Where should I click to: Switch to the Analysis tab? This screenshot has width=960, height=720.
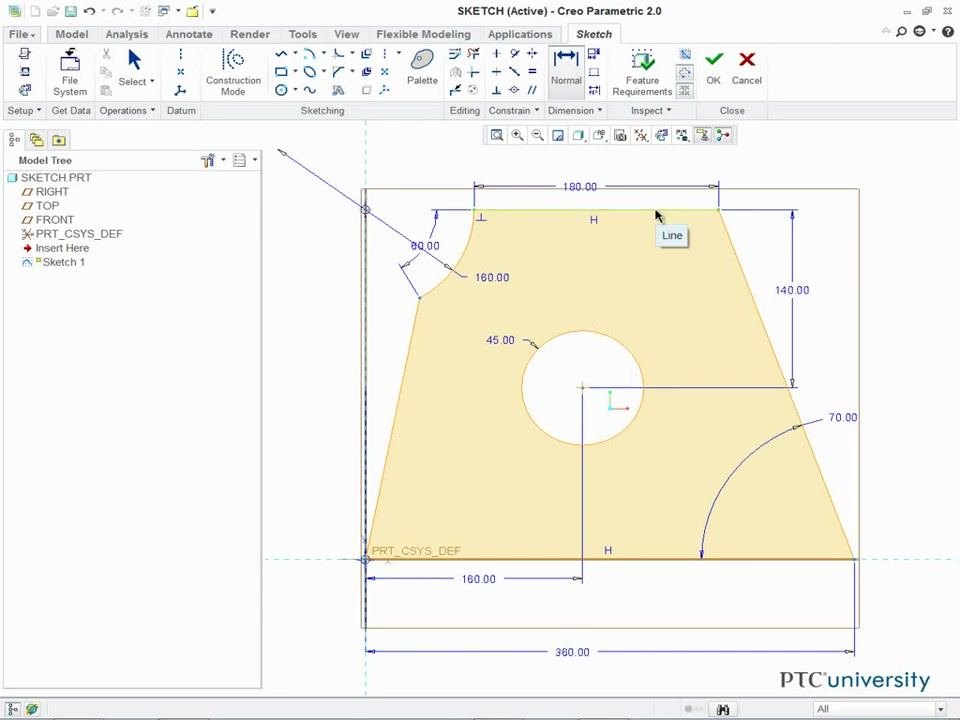(127, 34)
